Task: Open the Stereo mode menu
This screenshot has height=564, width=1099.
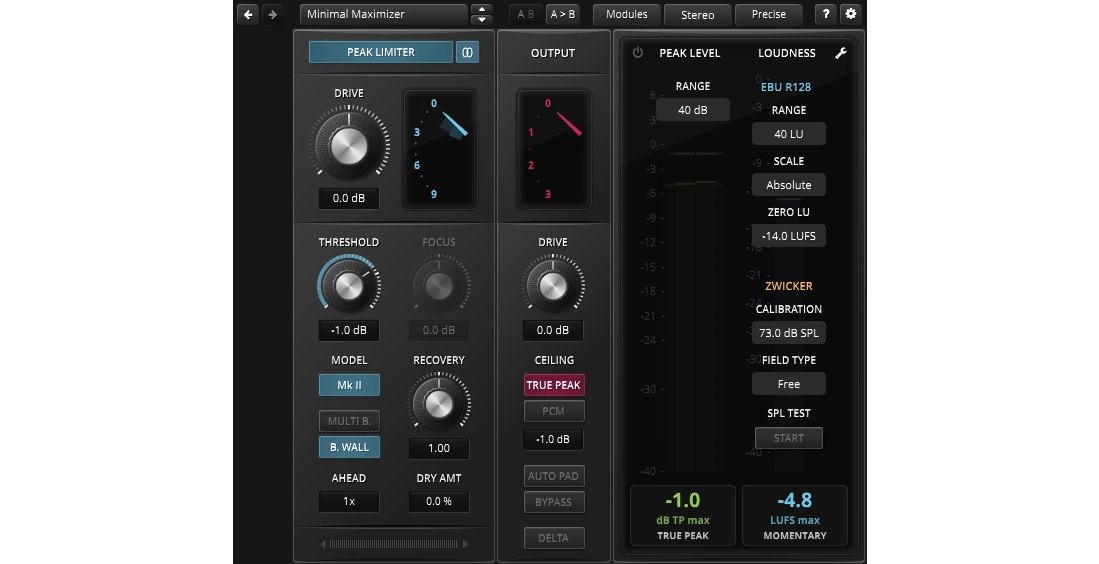Action: [x=697, y=14]
